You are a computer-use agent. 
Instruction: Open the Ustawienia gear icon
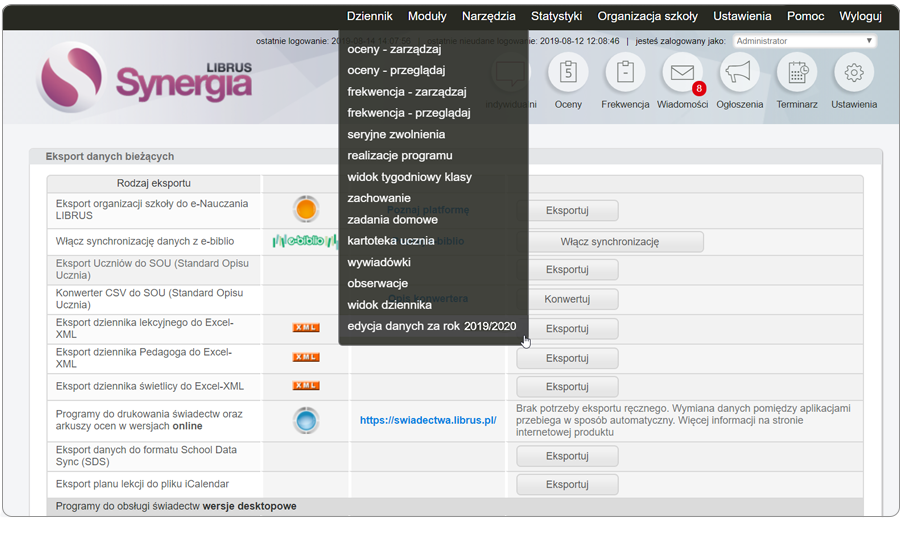click(x=853, y=73)
